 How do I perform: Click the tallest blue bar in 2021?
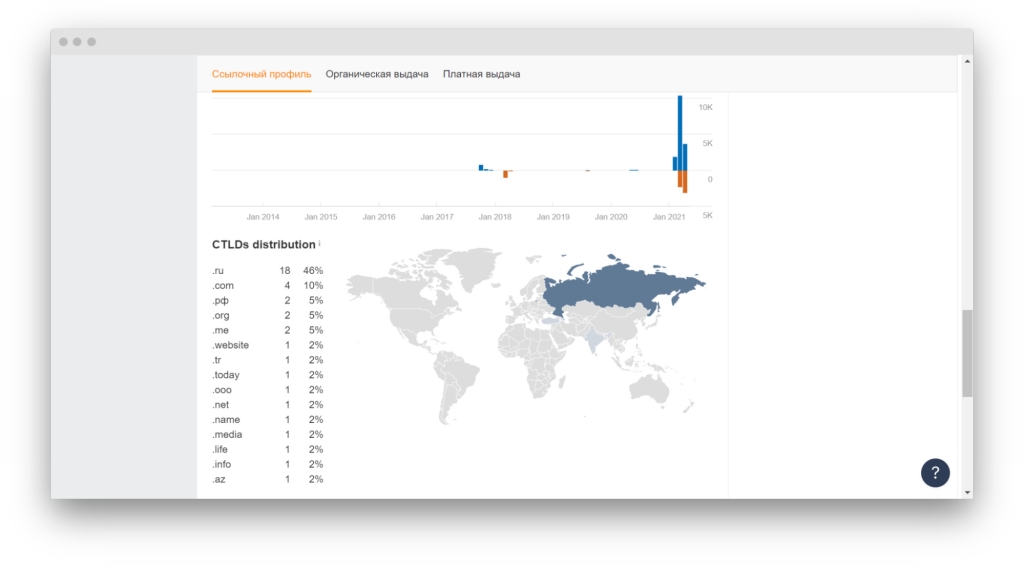point(680,132)
